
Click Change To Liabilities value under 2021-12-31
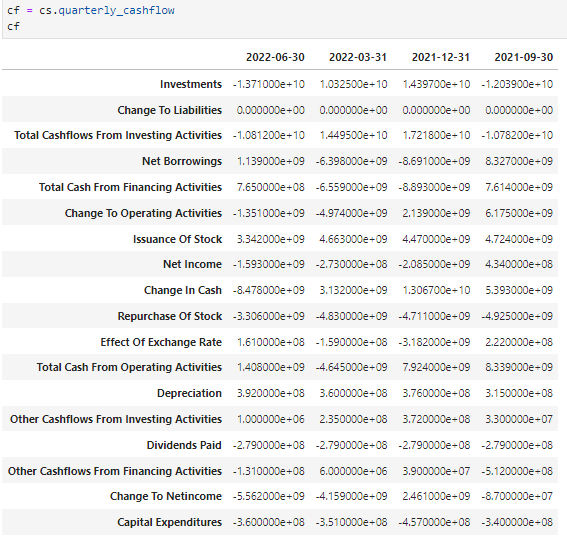point(436,110)
